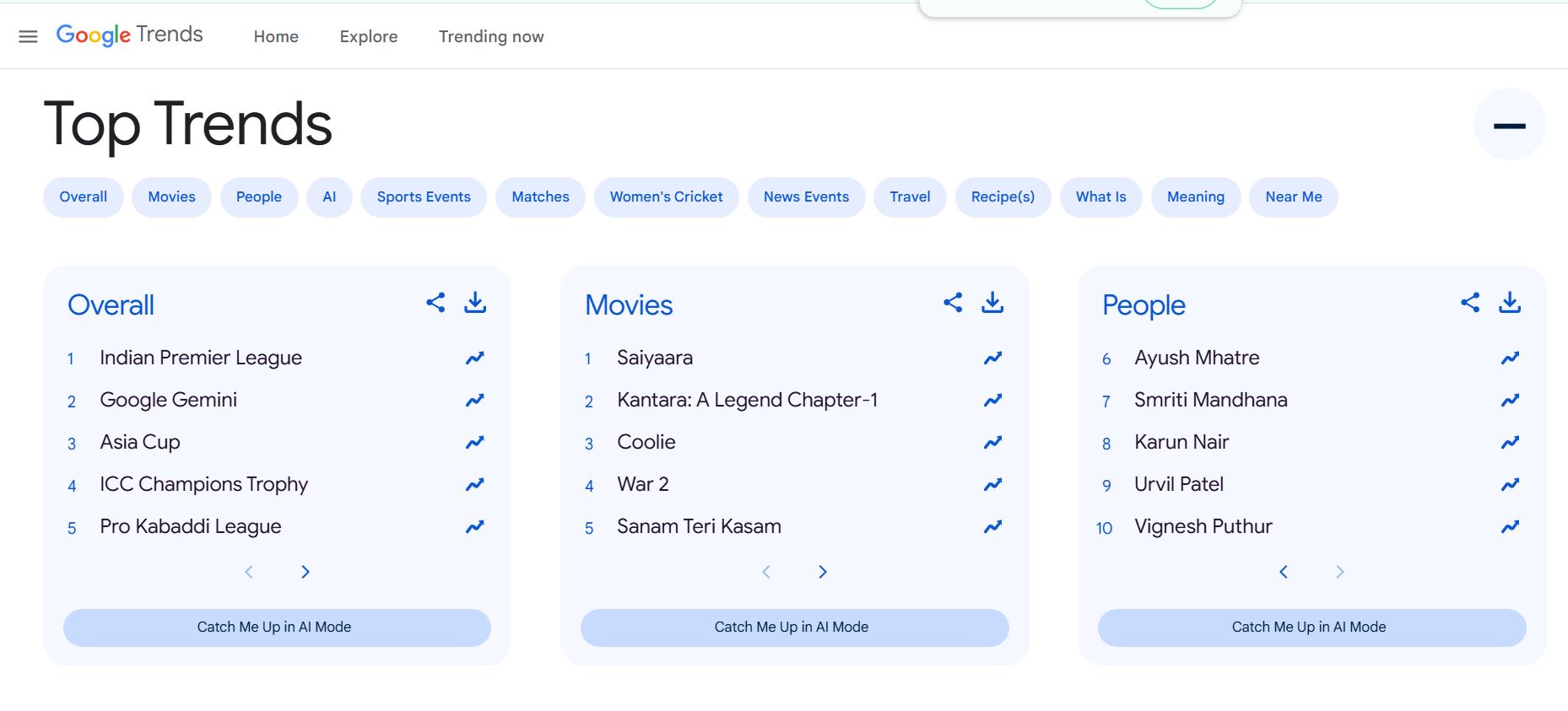Viewport: 1568px width, 711px height.
Task: Show next page of Movies list
Action: click(823, 572)
